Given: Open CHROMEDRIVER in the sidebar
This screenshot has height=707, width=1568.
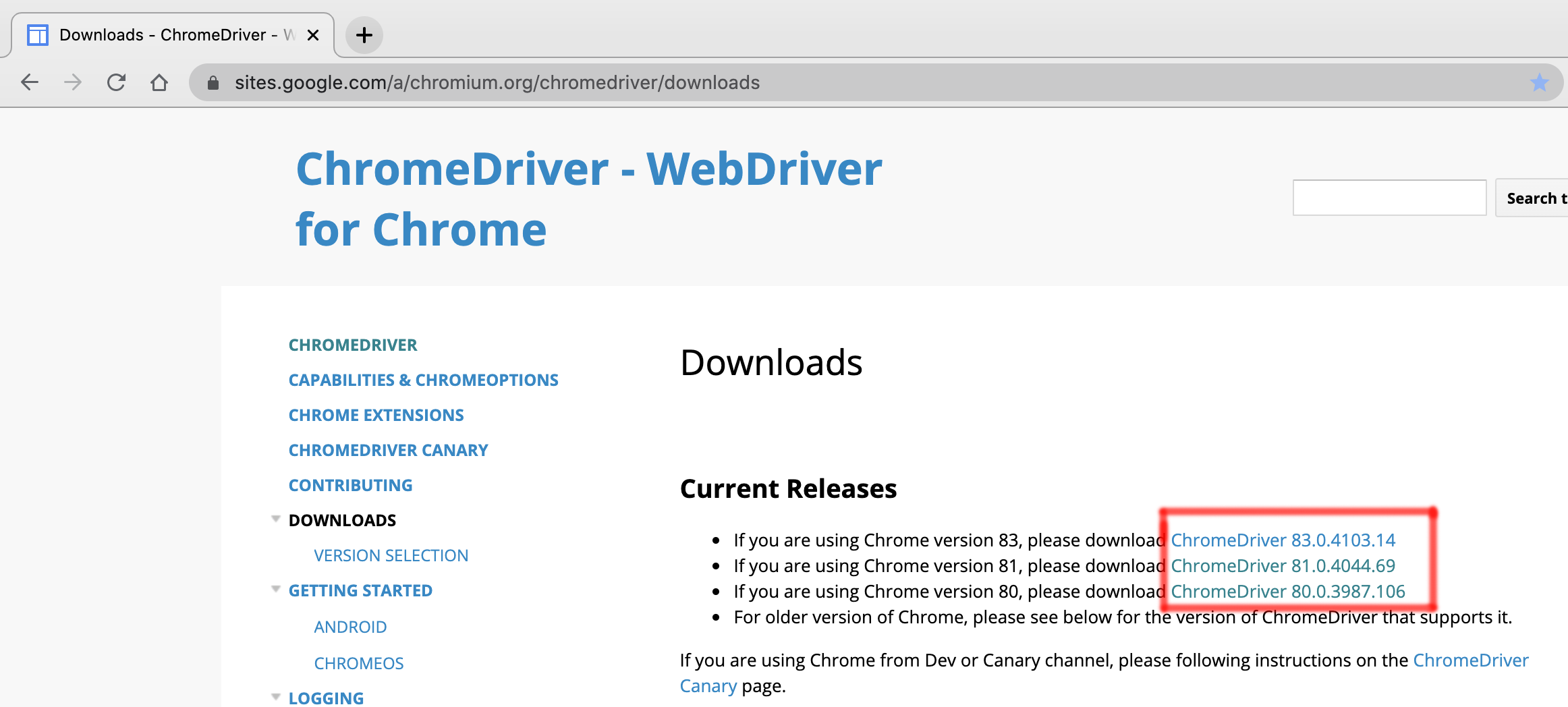Looking at the screenshot, I should pos(353,345).
